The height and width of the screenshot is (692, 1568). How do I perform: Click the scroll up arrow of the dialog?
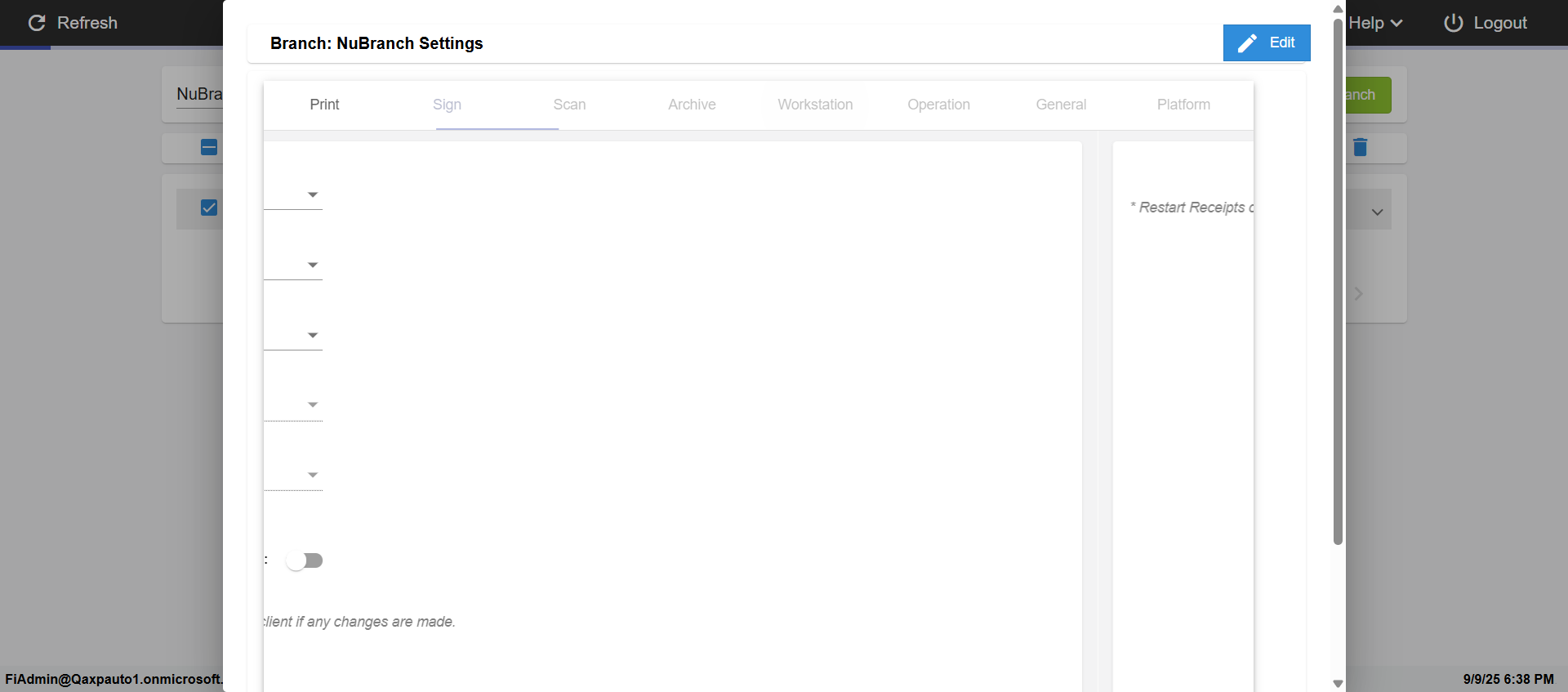pyautogui.click(x=1338, y=9)
